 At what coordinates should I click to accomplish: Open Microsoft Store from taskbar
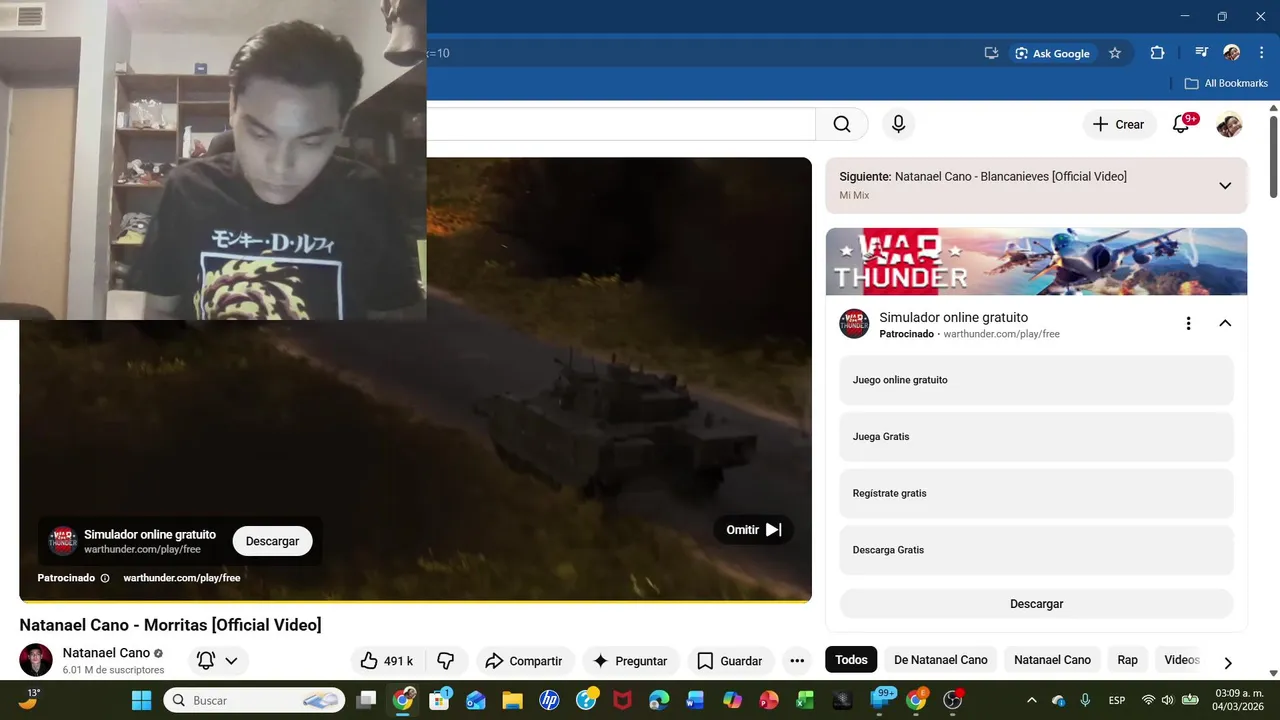tap(439, 700)
